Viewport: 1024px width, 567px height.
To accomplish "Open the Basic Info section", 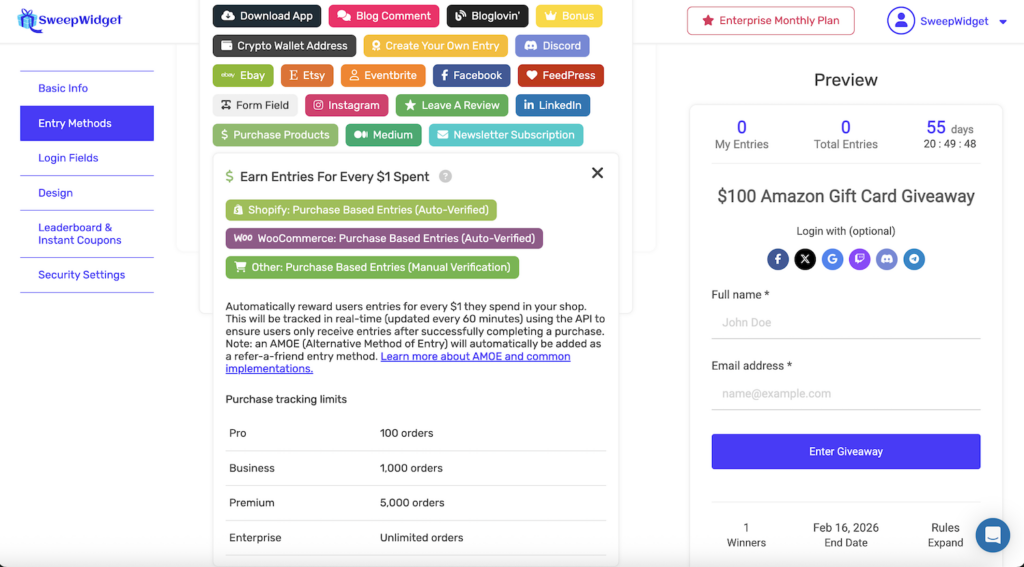I will [x=63, y=88].
